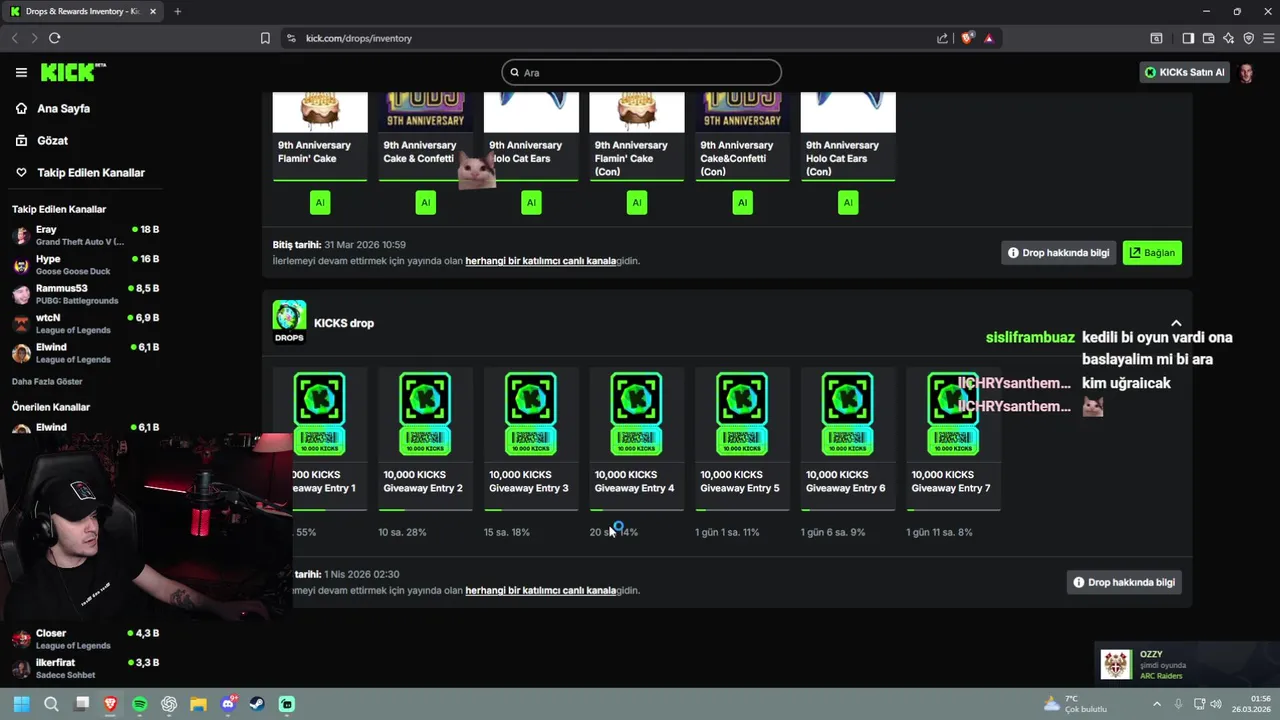Expand Daha Fazla Göster in followed channels

point(47,381)
